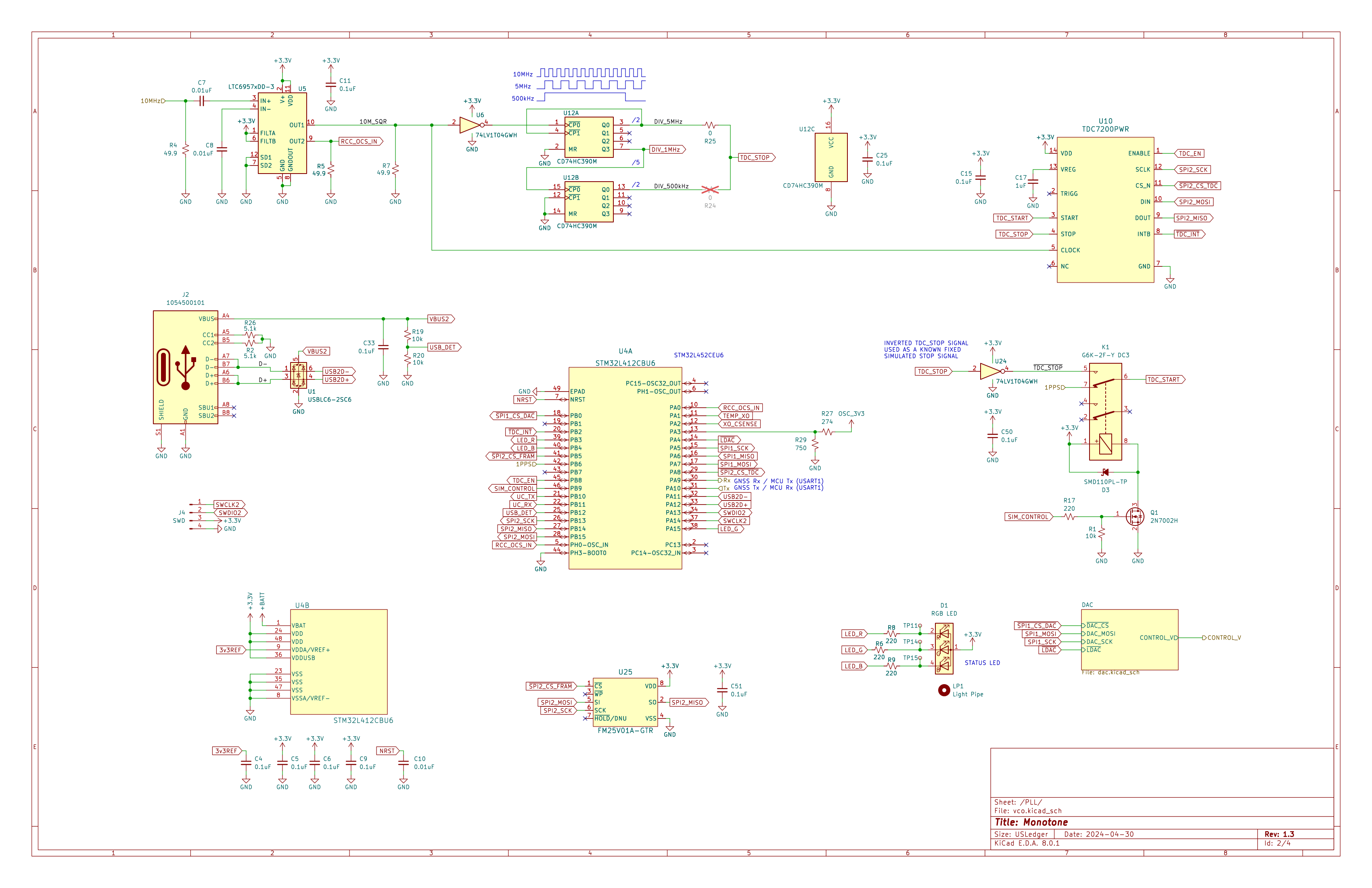This screenshot has height=888, width=1372.
Task: Click the C7 0.01uF capacitor symbol
Action: click(202, 101)
